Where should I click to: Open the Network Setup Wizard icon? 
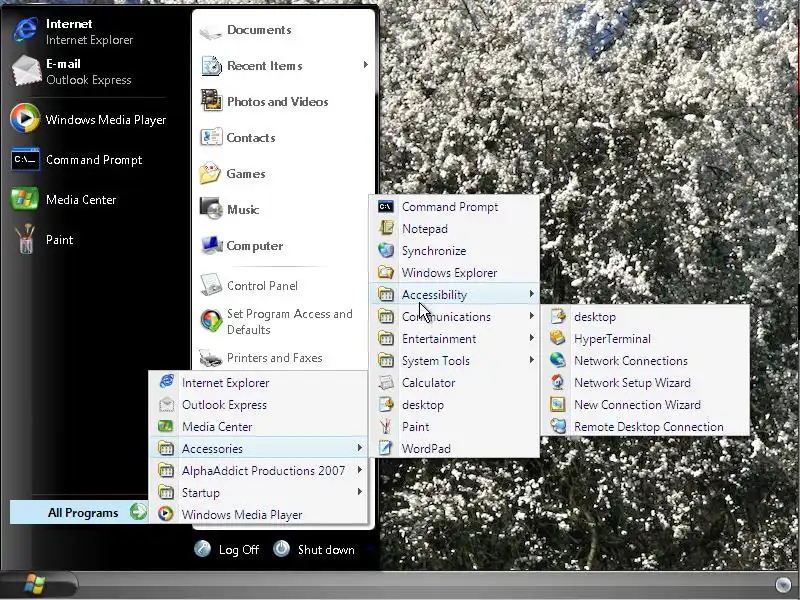558,382
